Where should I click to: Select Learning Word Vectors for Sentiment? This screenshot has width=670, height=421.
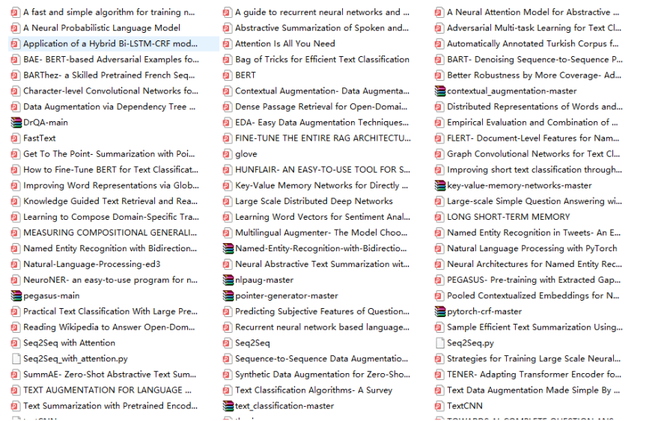pyautogui.click(x=323, y=217)
